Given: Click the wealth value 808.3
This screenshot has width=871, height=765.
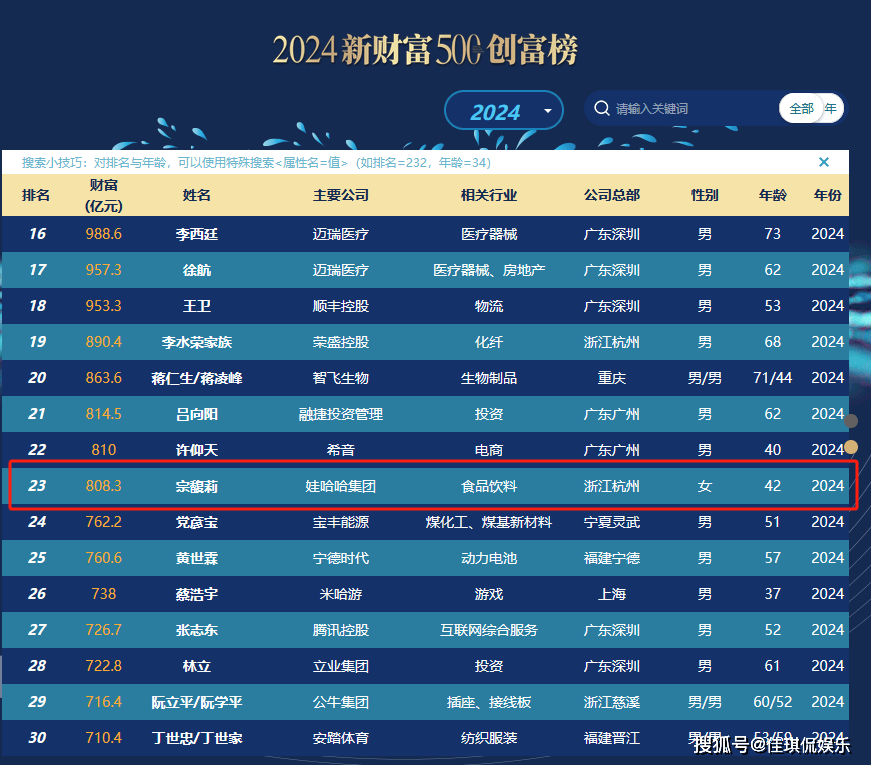Looking at the screenshot, I should pyautogui.click(x=103, y=486).
